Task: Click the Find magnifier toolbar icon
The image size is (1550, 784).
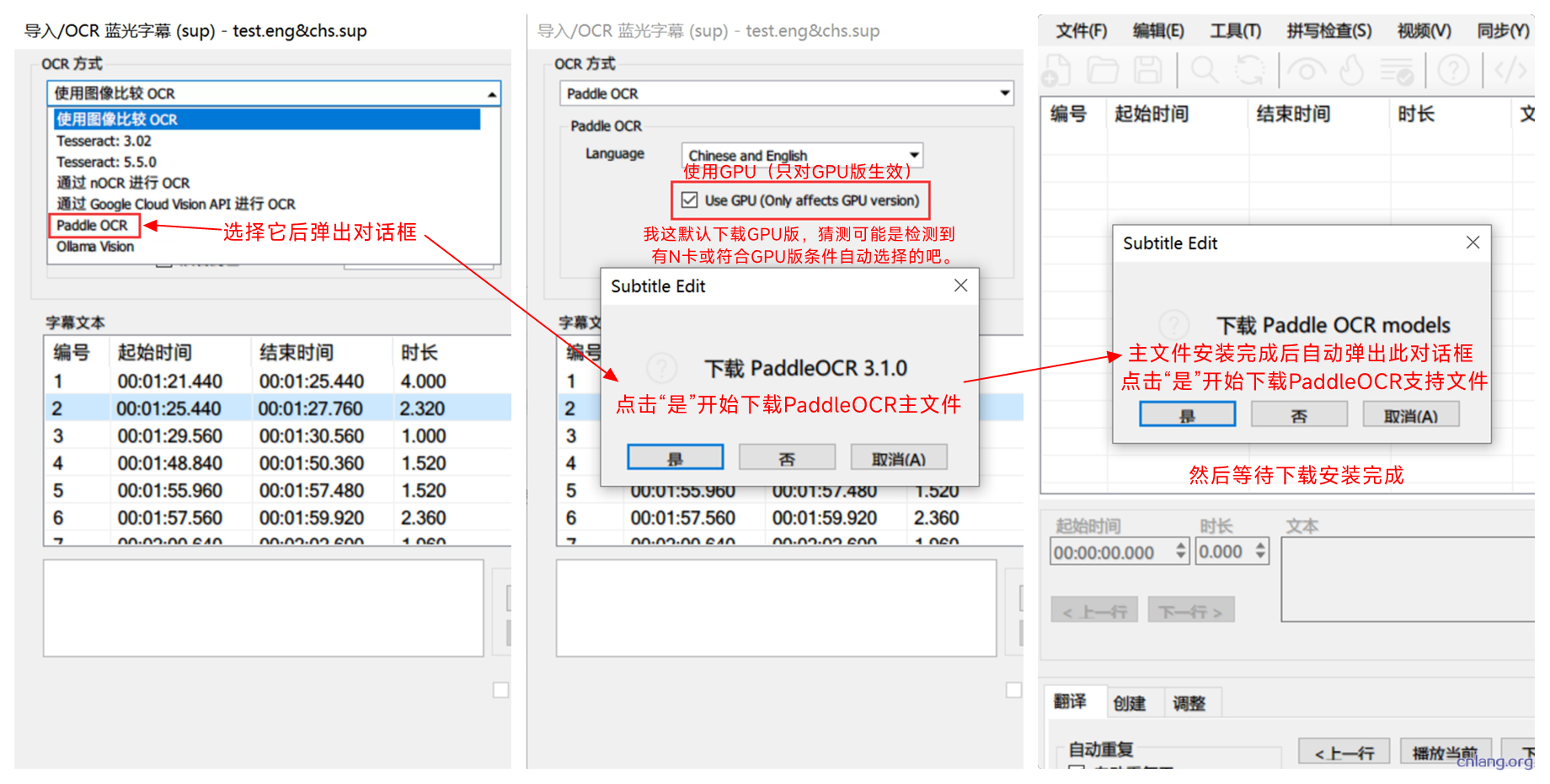Action: (1205, 70)
